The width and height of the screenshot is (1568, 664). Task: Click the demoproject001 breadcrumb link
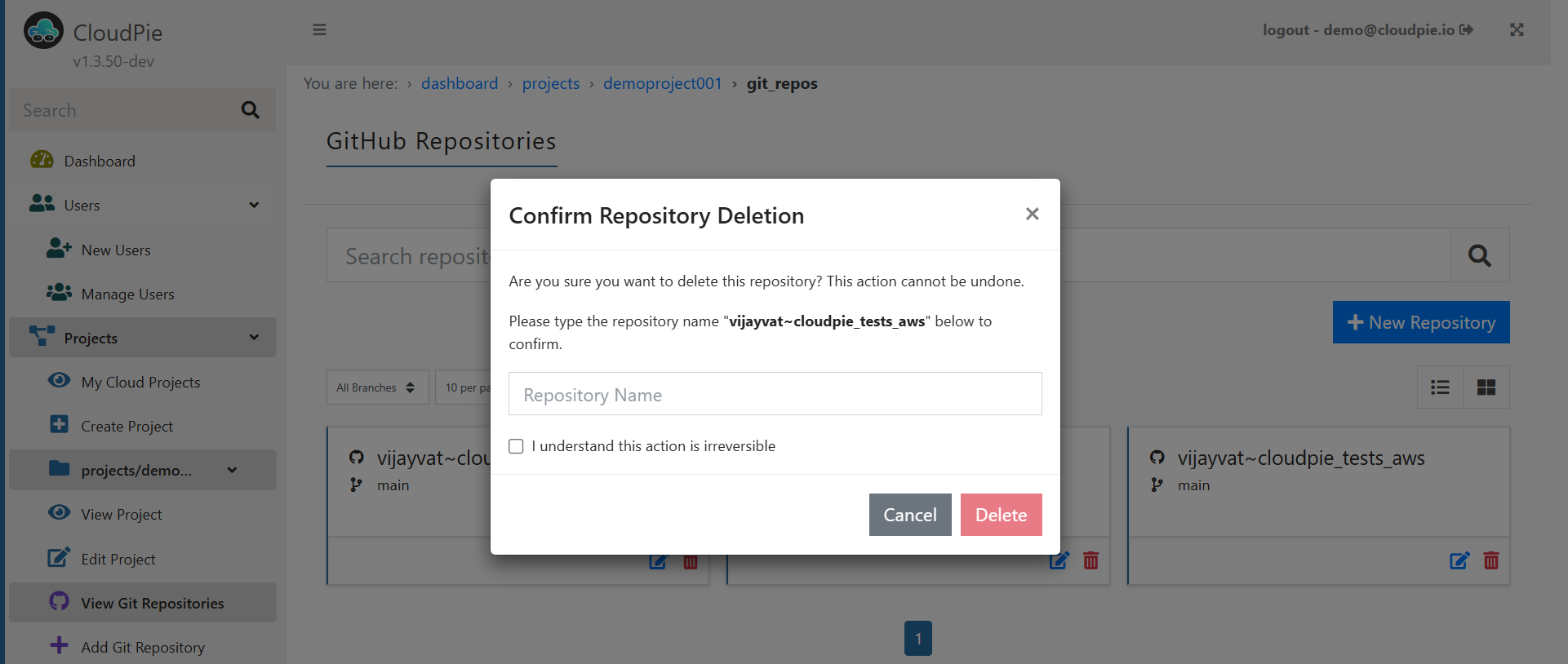pos(663,83)
